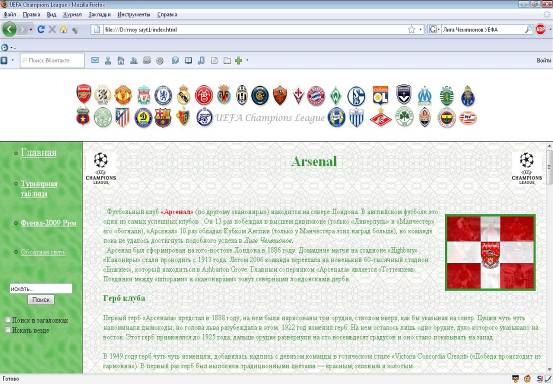This screenshot has height=384, width=553.
Task: Open the 'Инструменты' menu
Action: [x=134, y=14]
